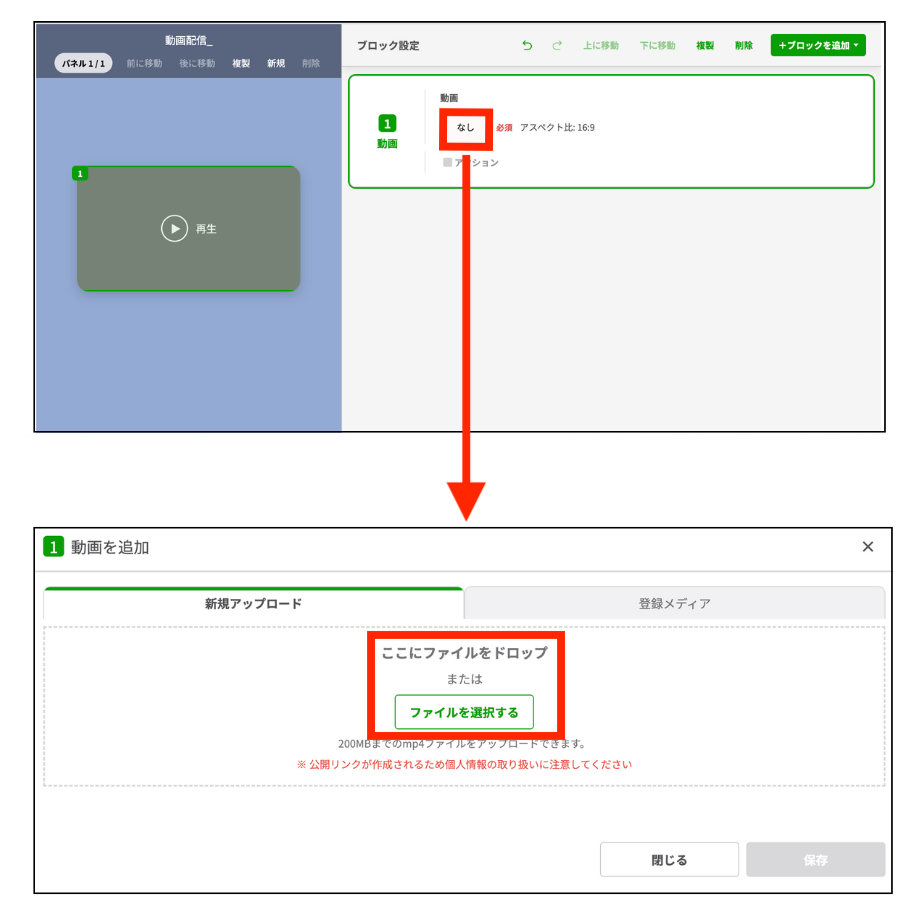Click the 保存 button
Viewport: 924px width, 922px height.
coord(814,860)
